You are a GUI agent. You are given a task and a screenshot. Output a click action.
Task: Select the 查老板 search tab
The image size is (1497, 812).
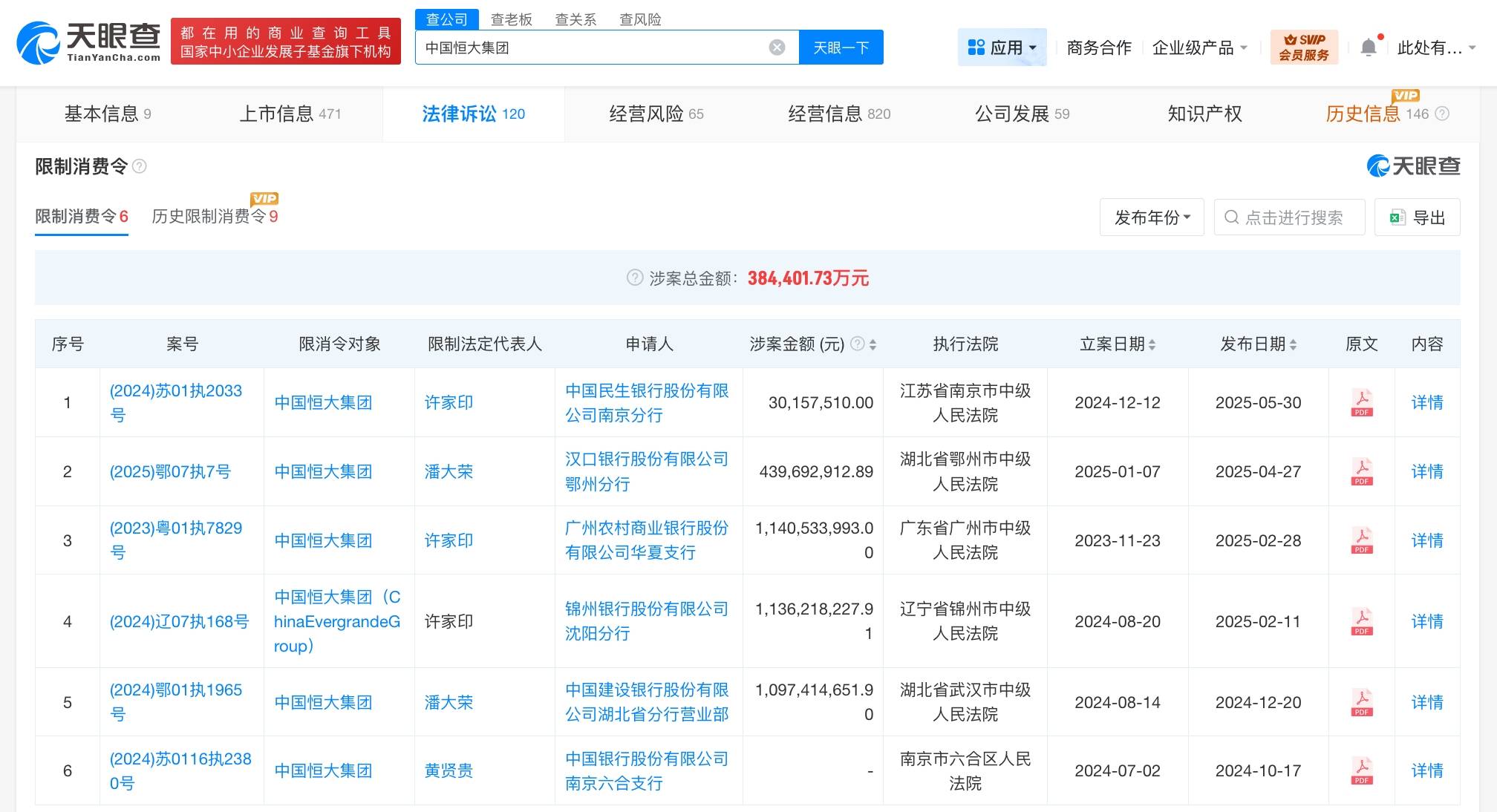pos(512,19)
